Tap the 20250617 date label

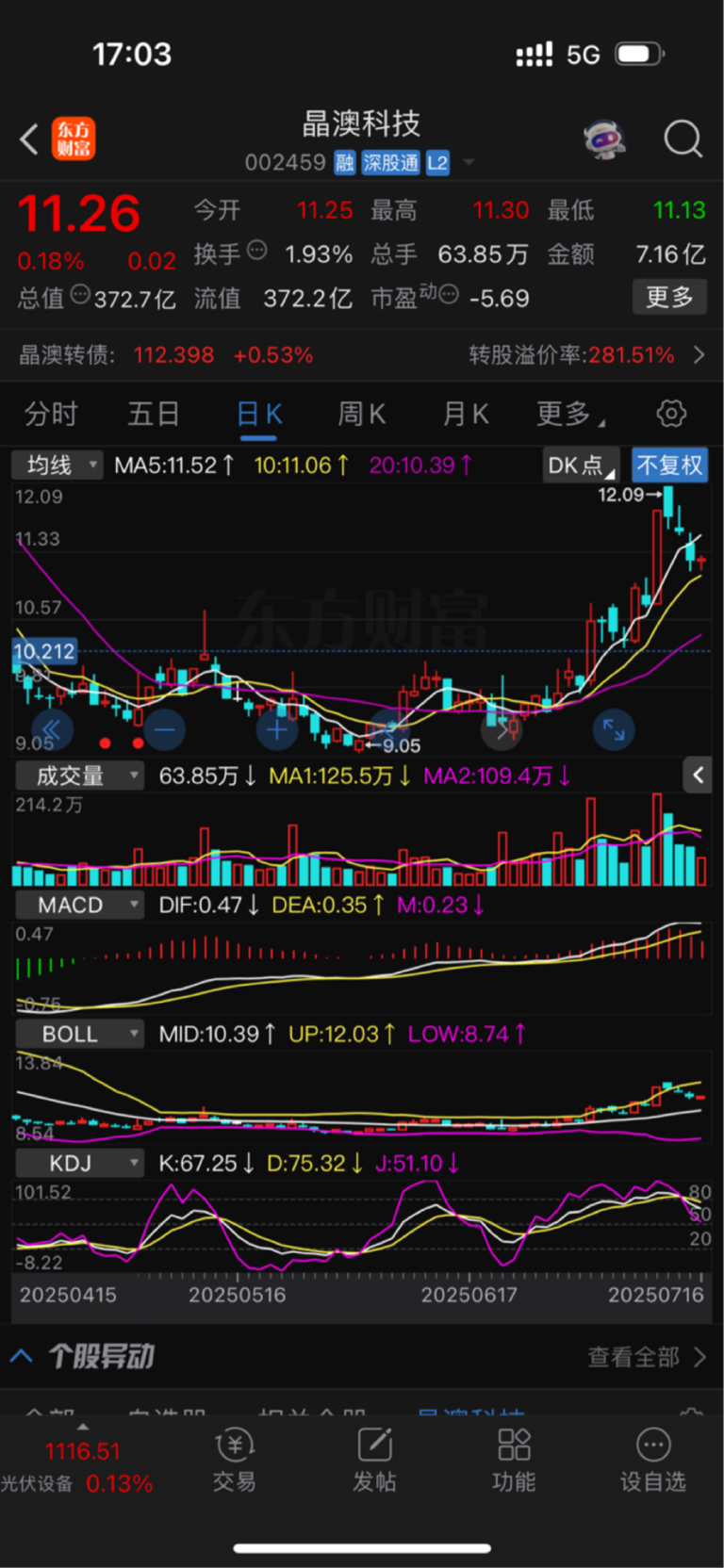(x=469, y=1295)
